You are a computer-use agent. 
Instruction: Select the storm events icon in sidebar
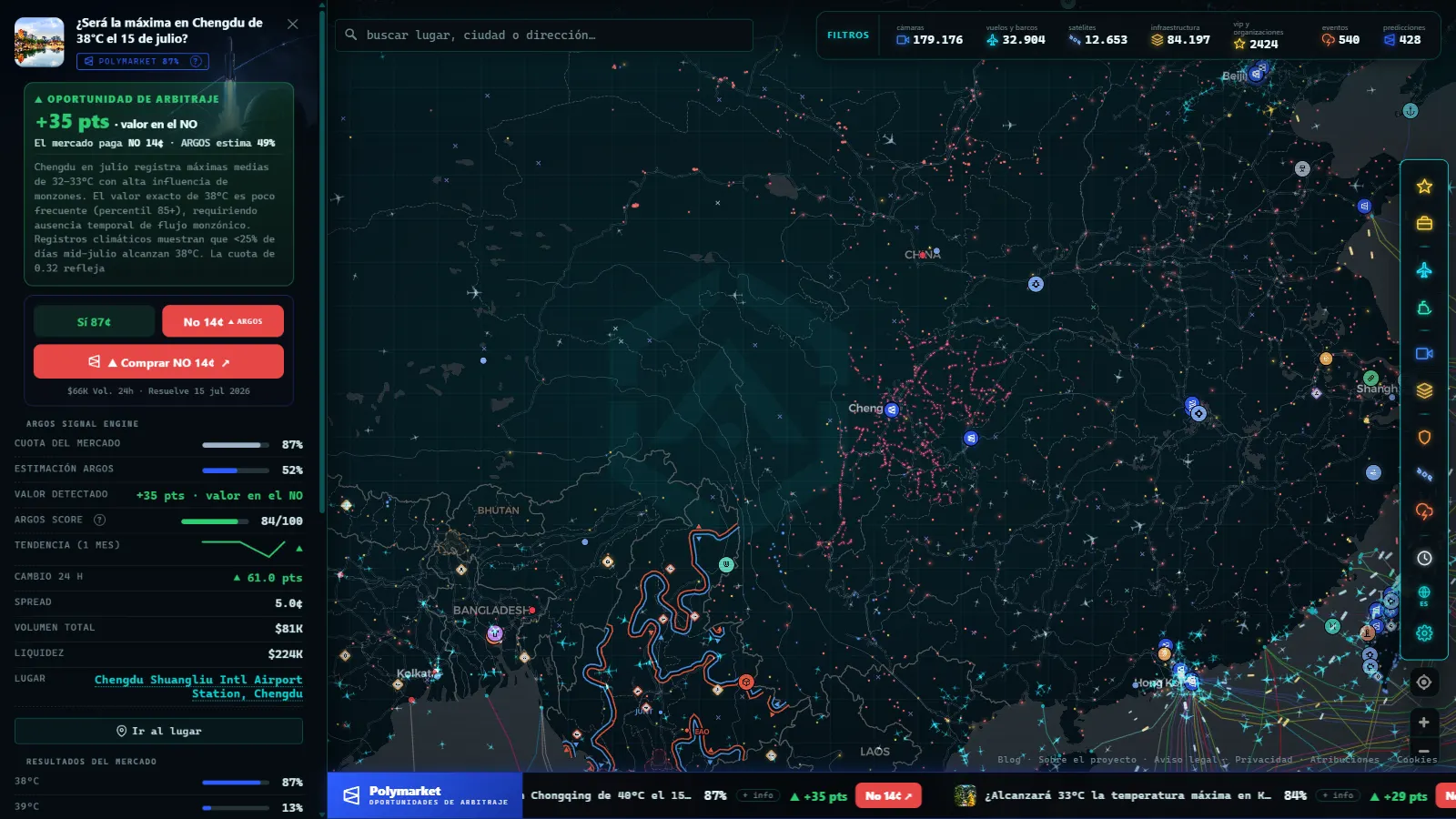[1424, 511]
